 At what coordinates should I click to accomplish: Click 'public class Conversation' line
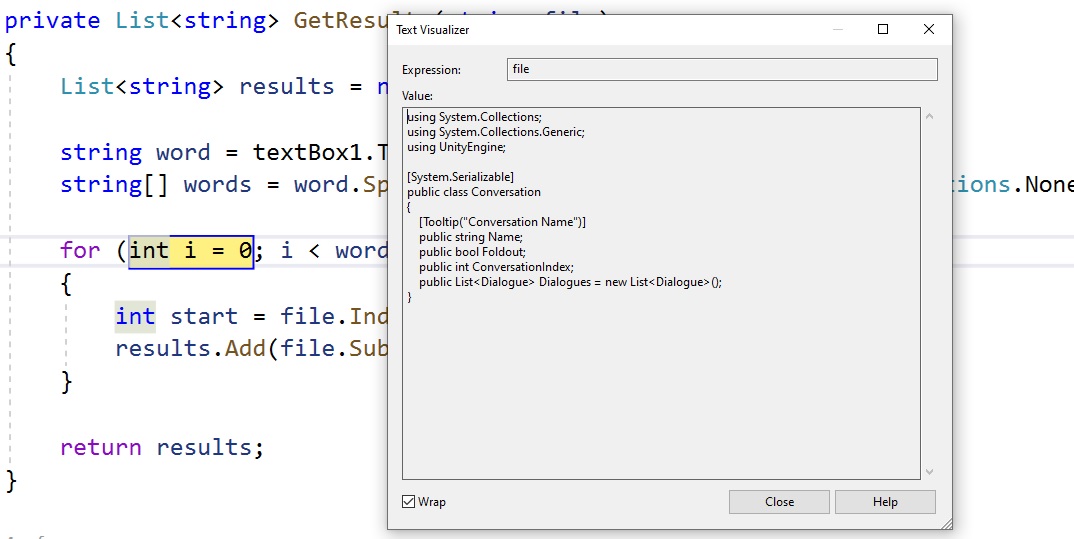pyautogui.click(x=474, y=192)
